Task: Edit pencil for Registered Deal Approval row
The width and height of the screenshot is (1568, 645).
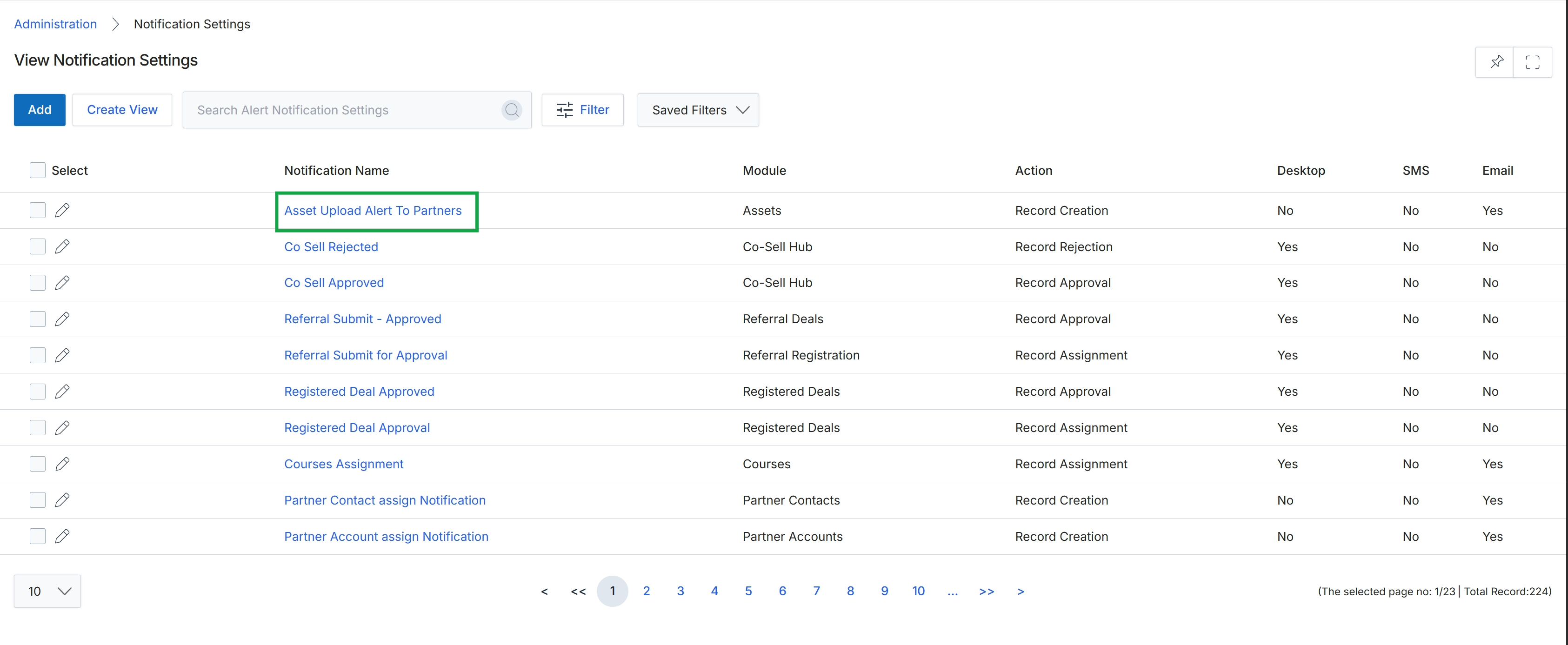Action: pyautogui.click(x=62, y=428)
